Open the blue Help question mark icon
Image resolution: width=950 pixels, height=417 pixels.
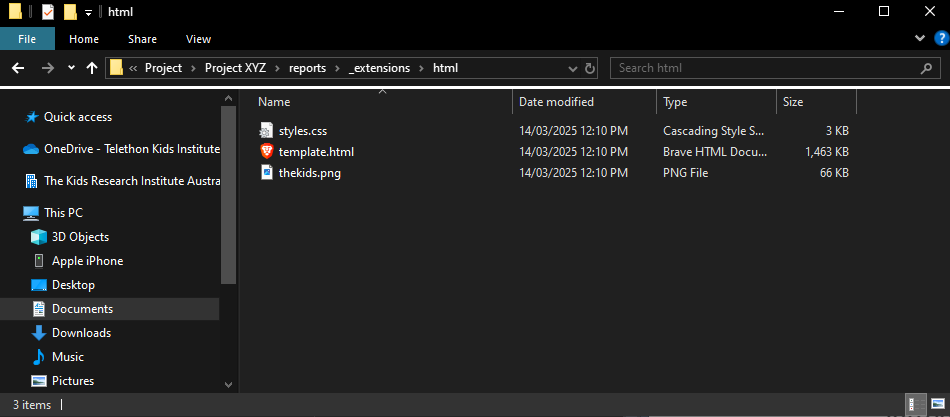coord(940,38)
